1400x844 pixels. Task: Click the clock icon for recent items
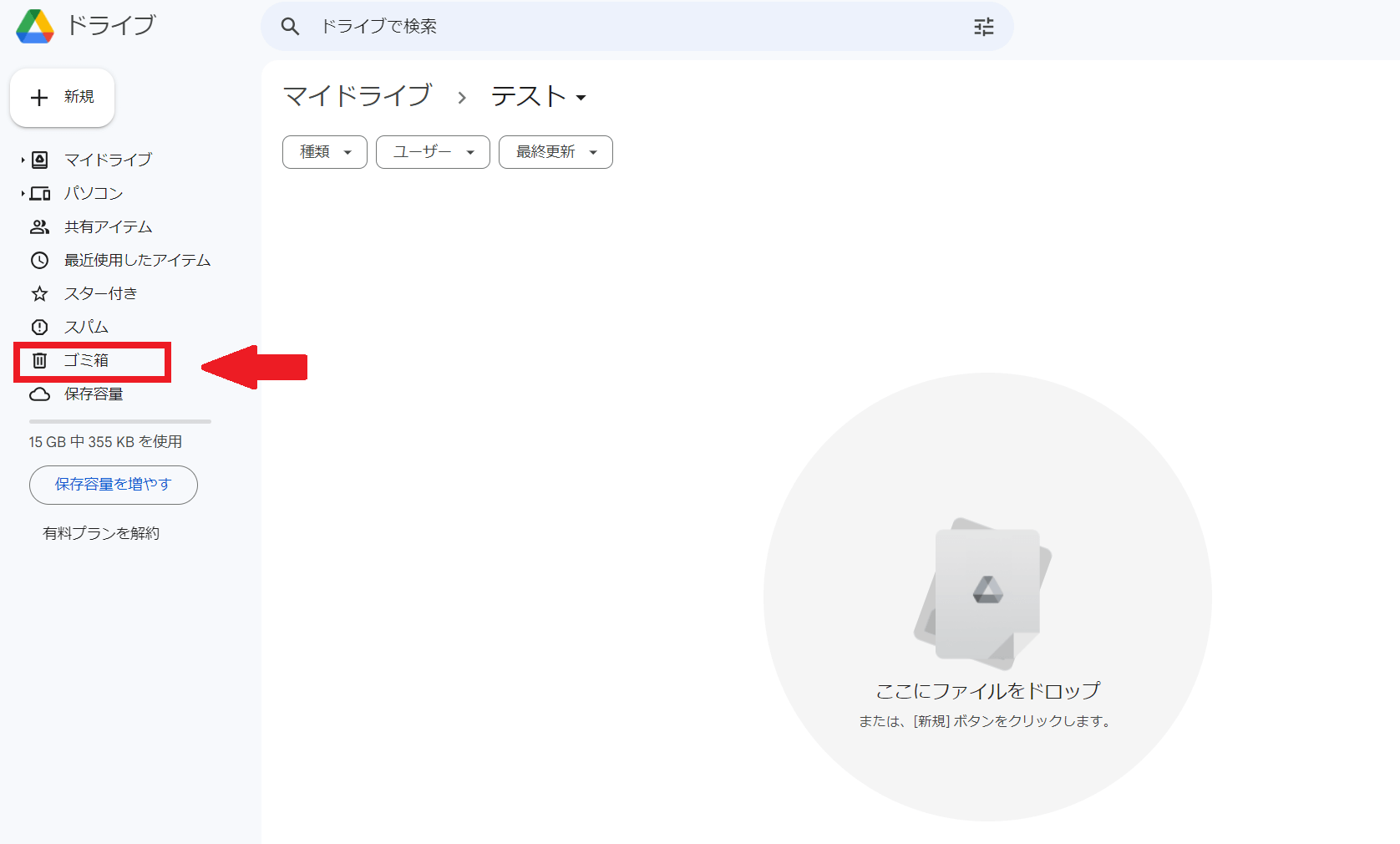(39, 260)
